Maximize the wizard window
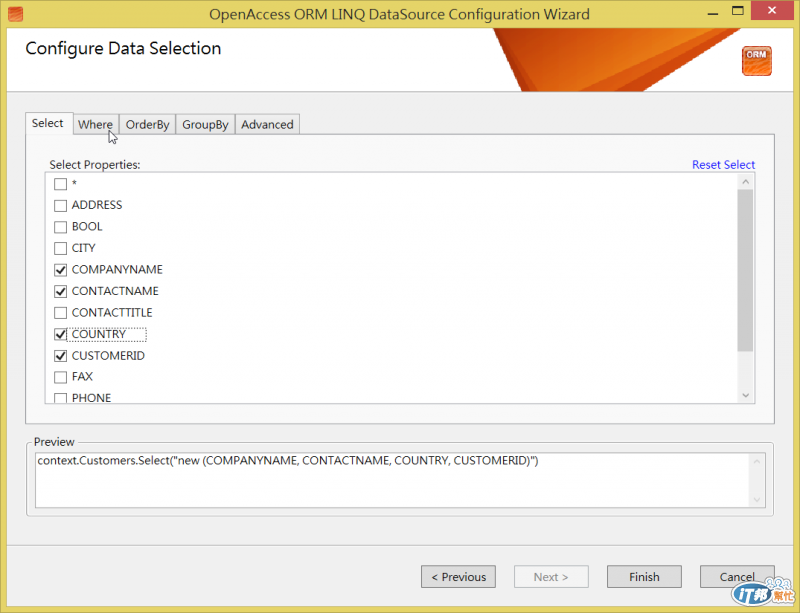Screen dimensions: 800x613 pos(738,11)
